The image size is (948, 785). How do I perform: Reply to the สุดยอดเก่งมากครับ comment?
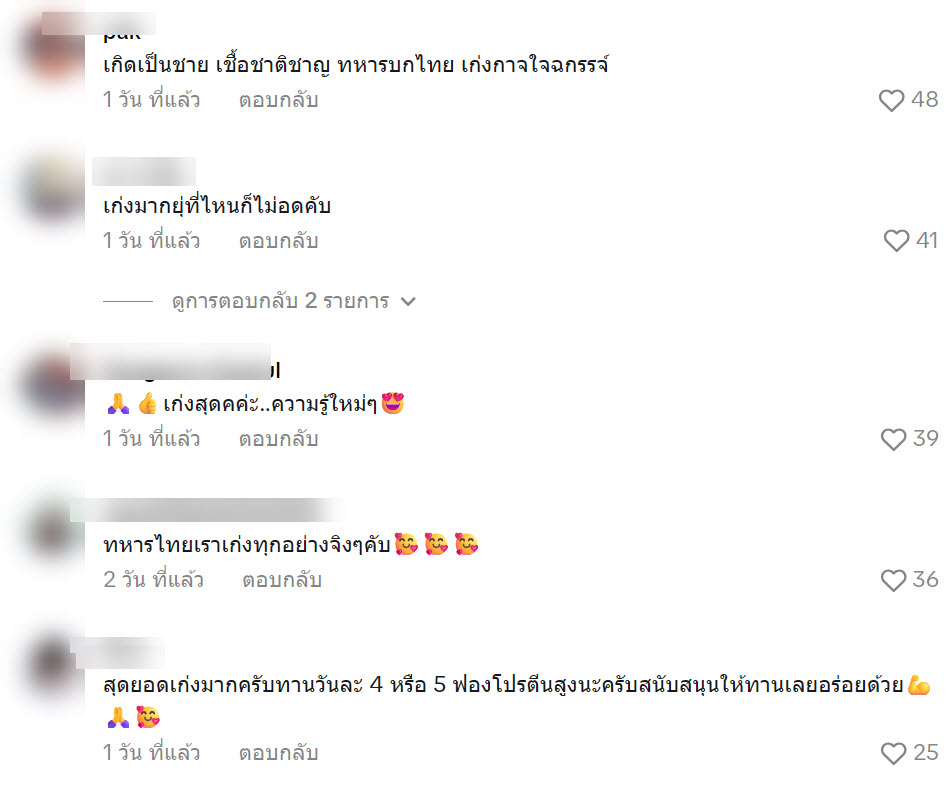click(x=278, y=753)
